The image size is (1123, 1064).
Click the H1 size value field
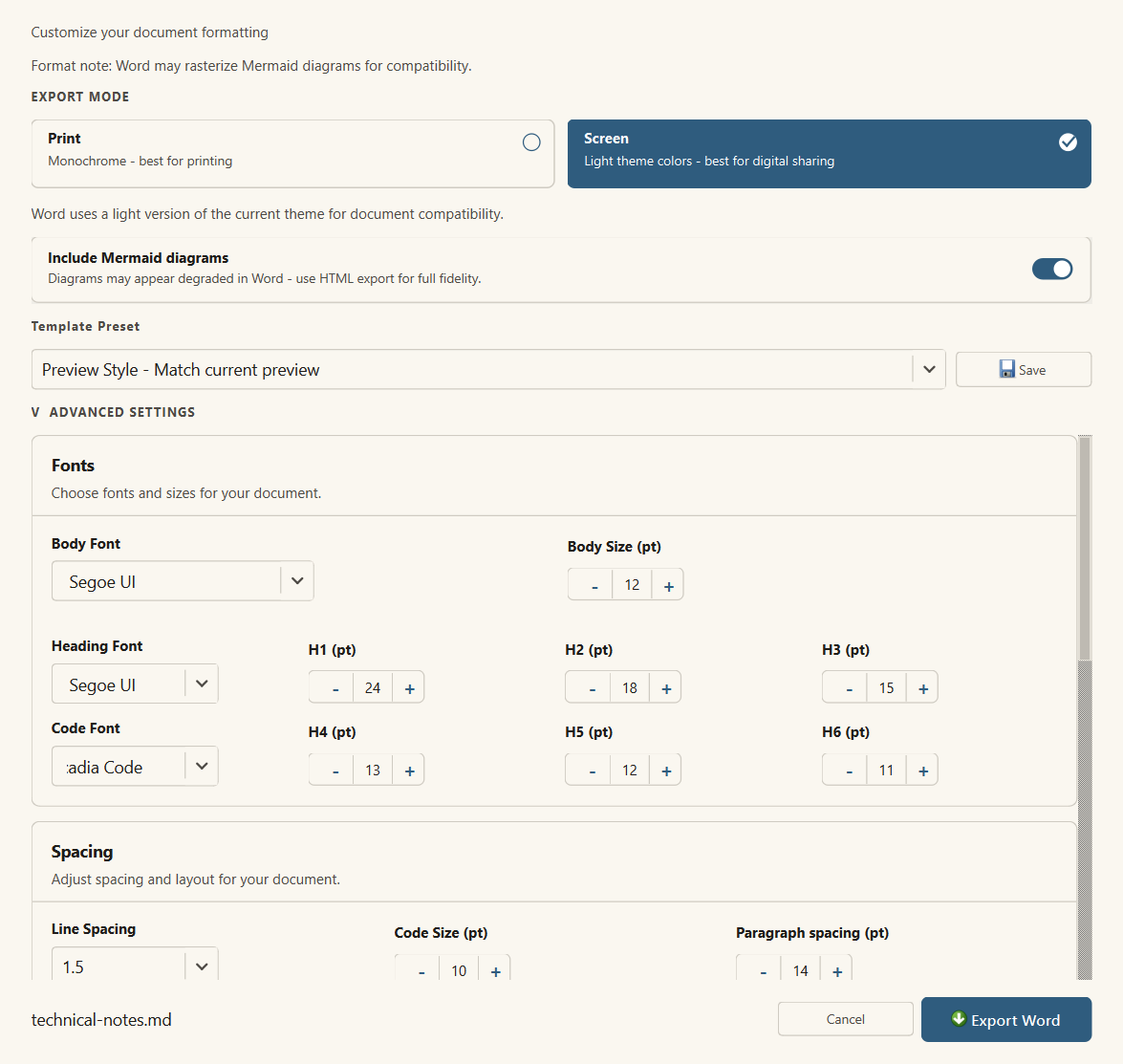[373, 688]
